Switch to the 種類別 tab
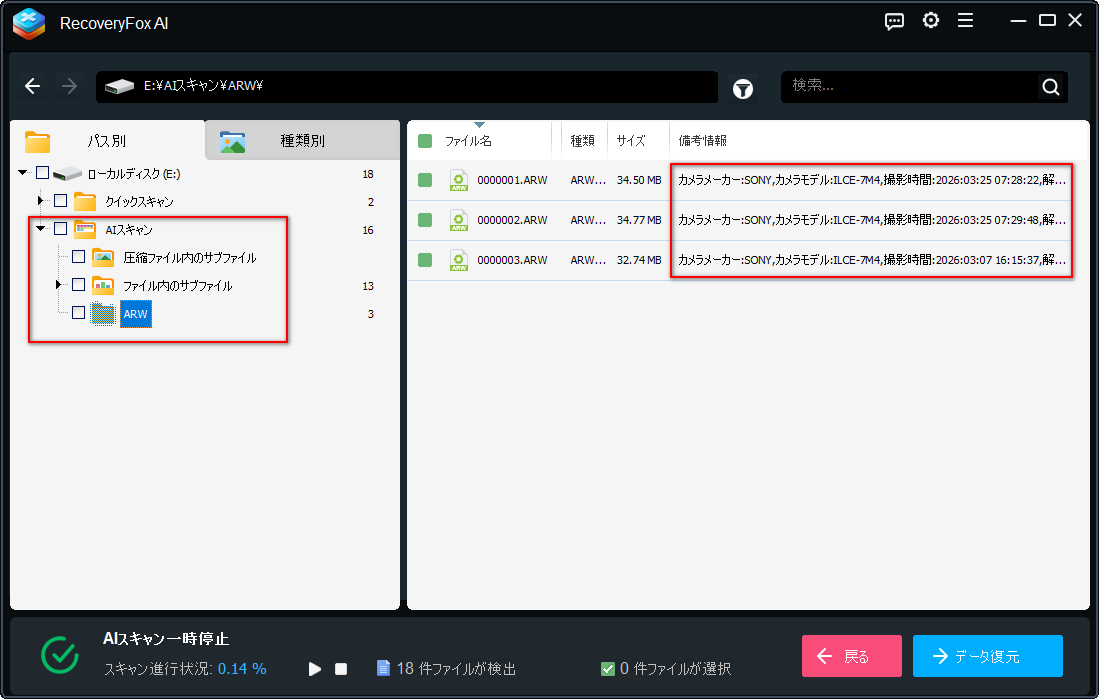 302,140
